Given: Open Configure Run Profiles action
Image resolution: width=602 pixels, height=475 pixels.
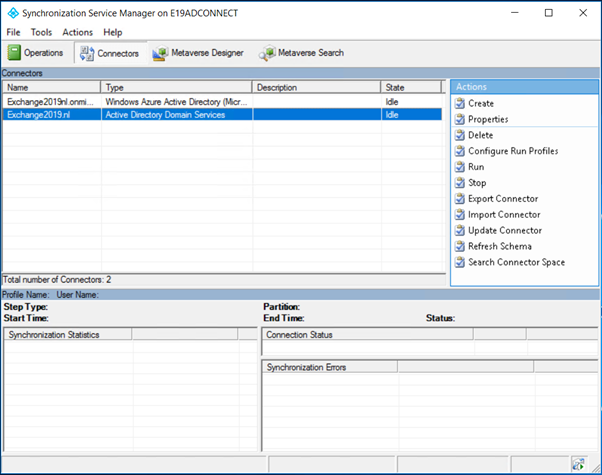Looking at the screenshot, I should click(512, 151).
